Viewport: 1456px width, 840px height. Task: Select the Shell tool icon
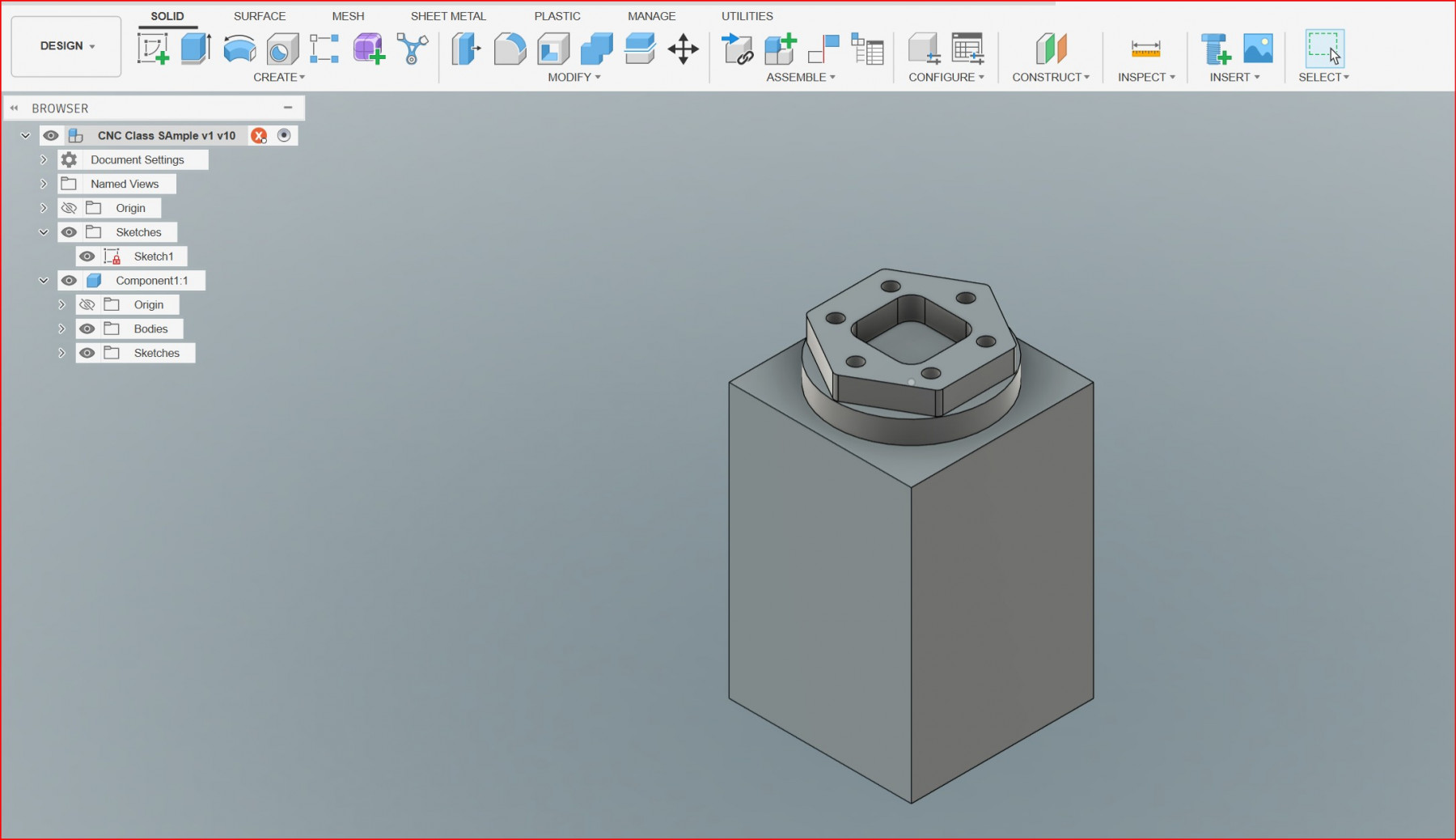pos(553,49)
